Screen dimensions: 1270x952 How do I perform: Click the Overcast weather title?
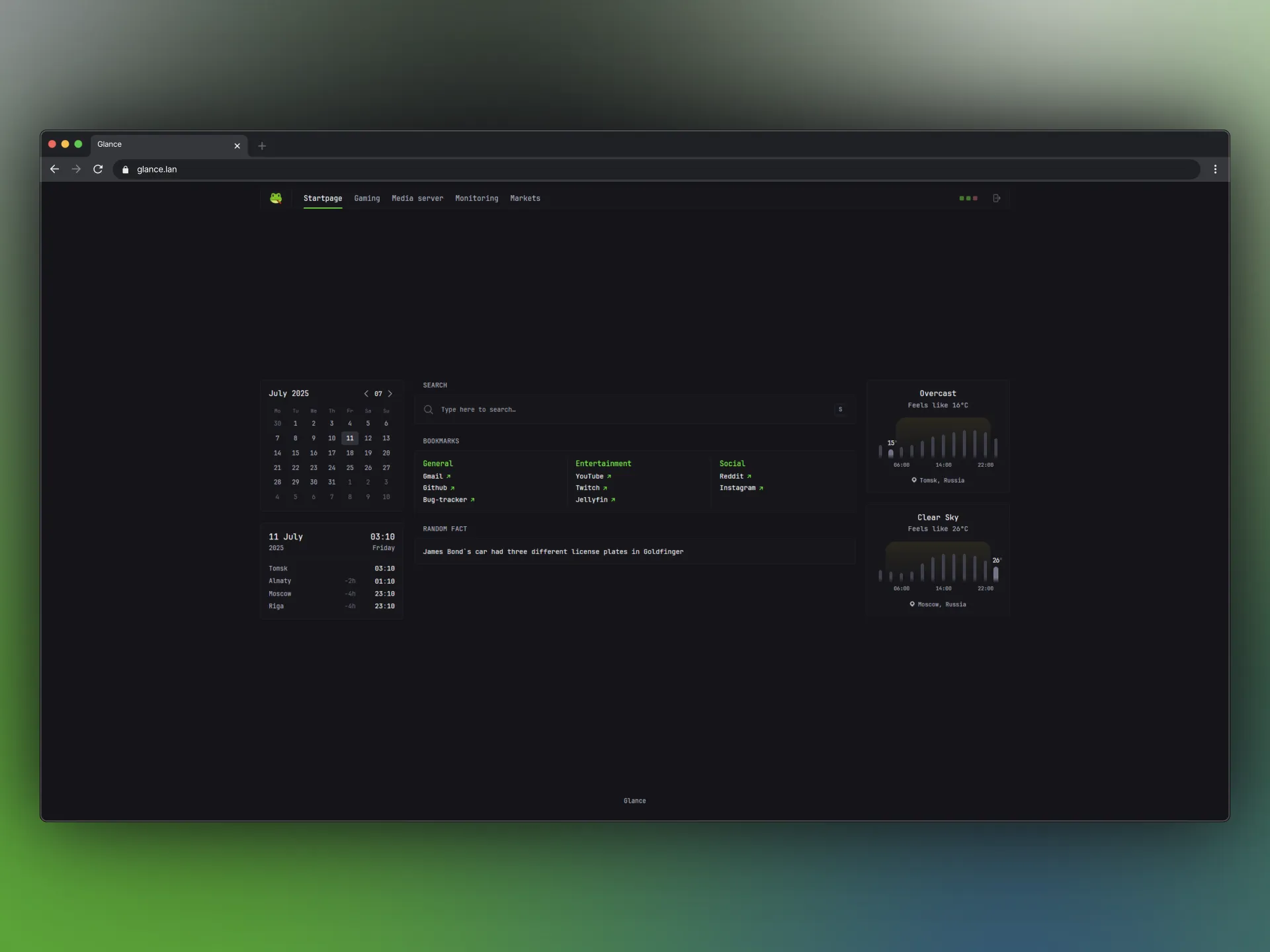[x=938, y=393]
